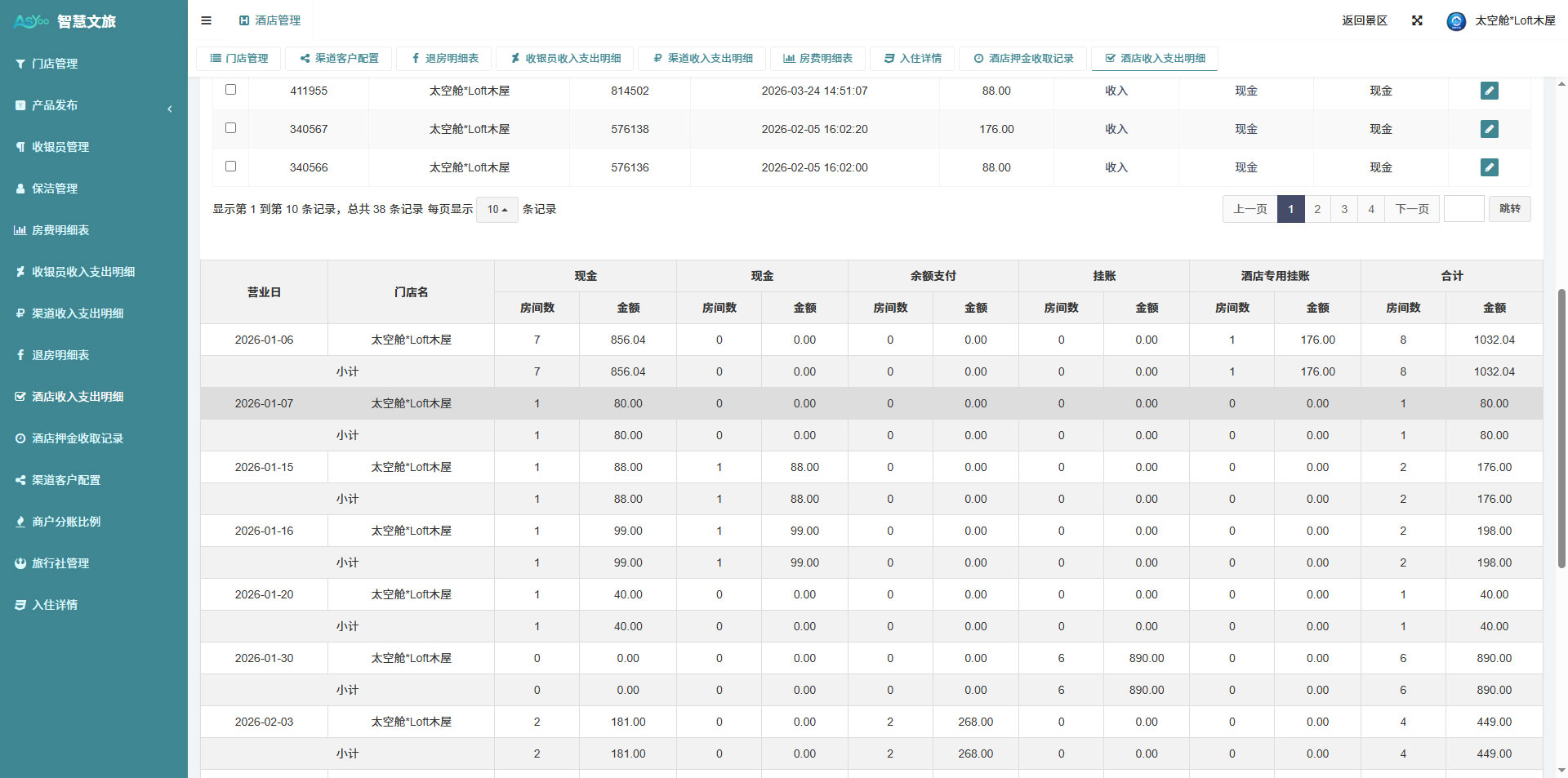
Task: Click the 酒店专用挂账 column header
Action: [1275, 276]
